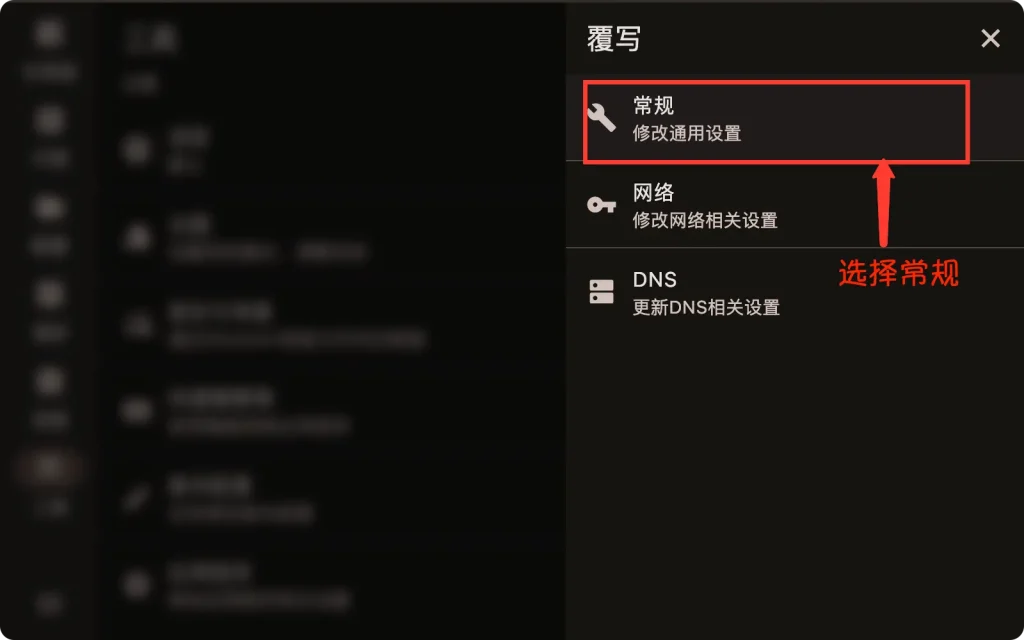Click the blurred page heading behind the panel
This screenshot has height=640, width=1024.
(151, 39)
